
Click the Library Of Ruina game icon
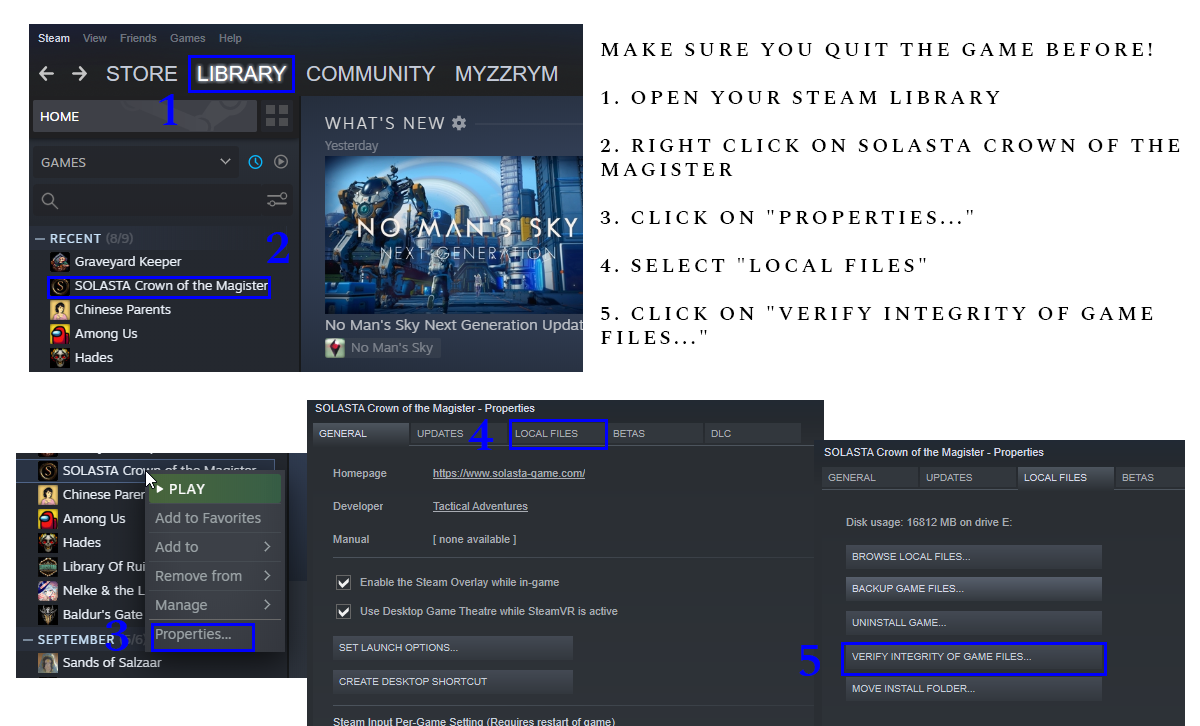pos(48,566)
